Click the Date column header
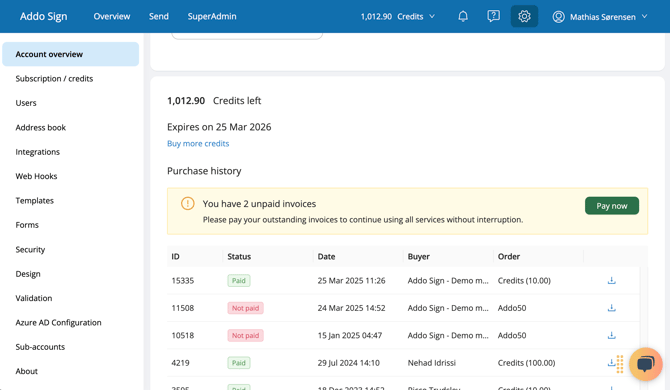Viewport: 670px width, 390px height. pyautogui.click(x=326, y=256)
